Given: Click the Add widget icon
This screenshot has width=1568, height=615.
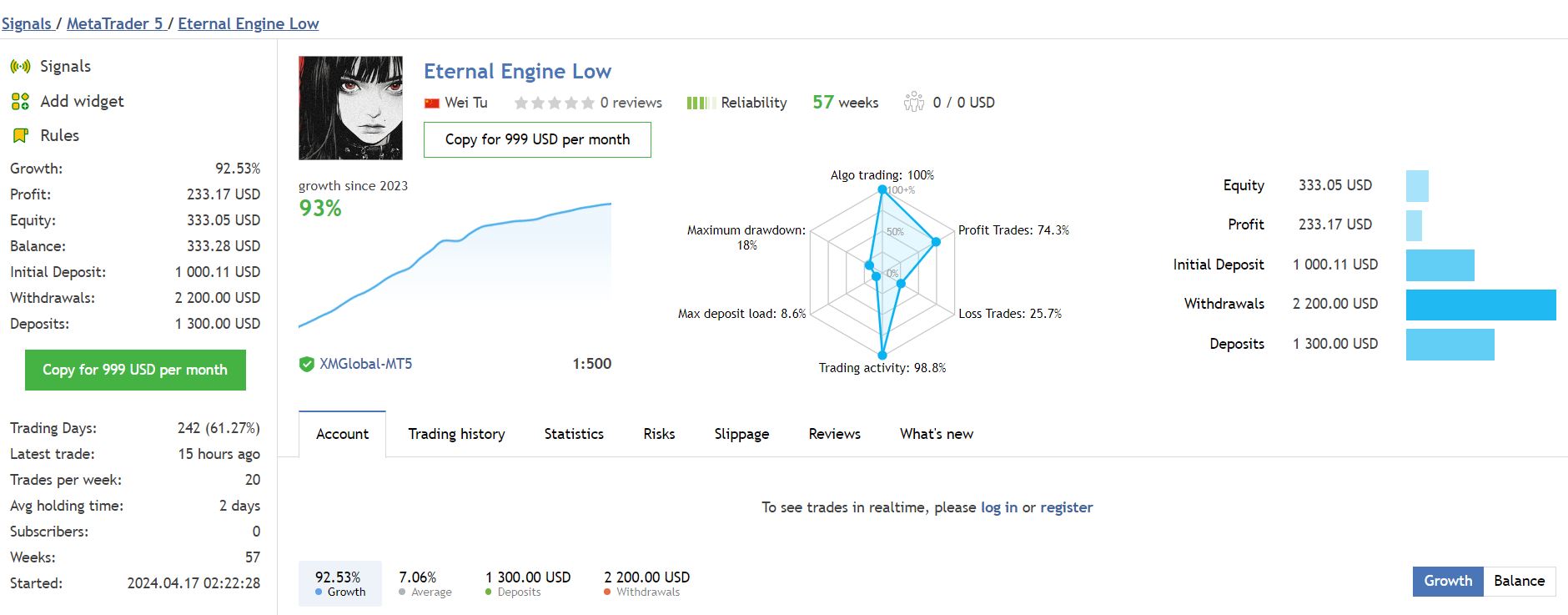Looking at the screenshot, I should point(20,102).
